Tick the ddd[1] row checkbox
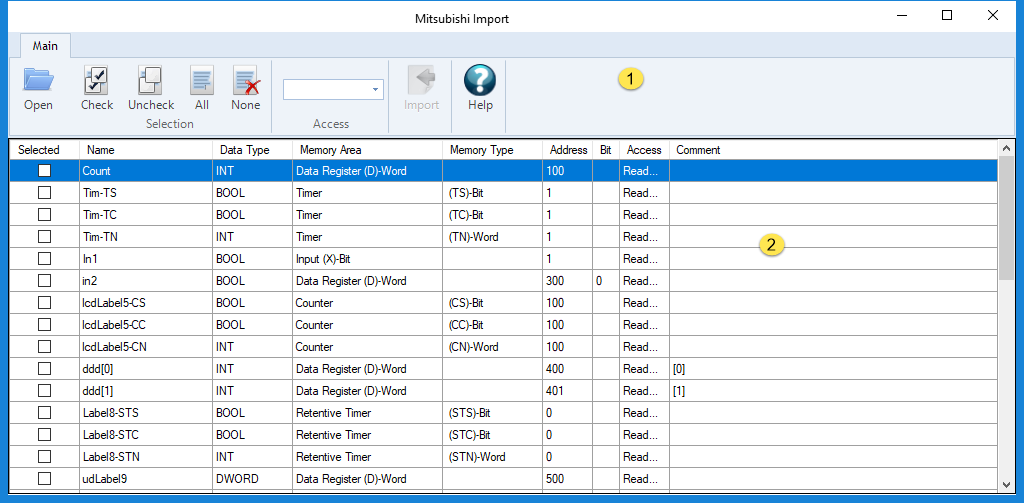Image resolution: width=1024 pixels, height=503 pixels. click(44, 391)
